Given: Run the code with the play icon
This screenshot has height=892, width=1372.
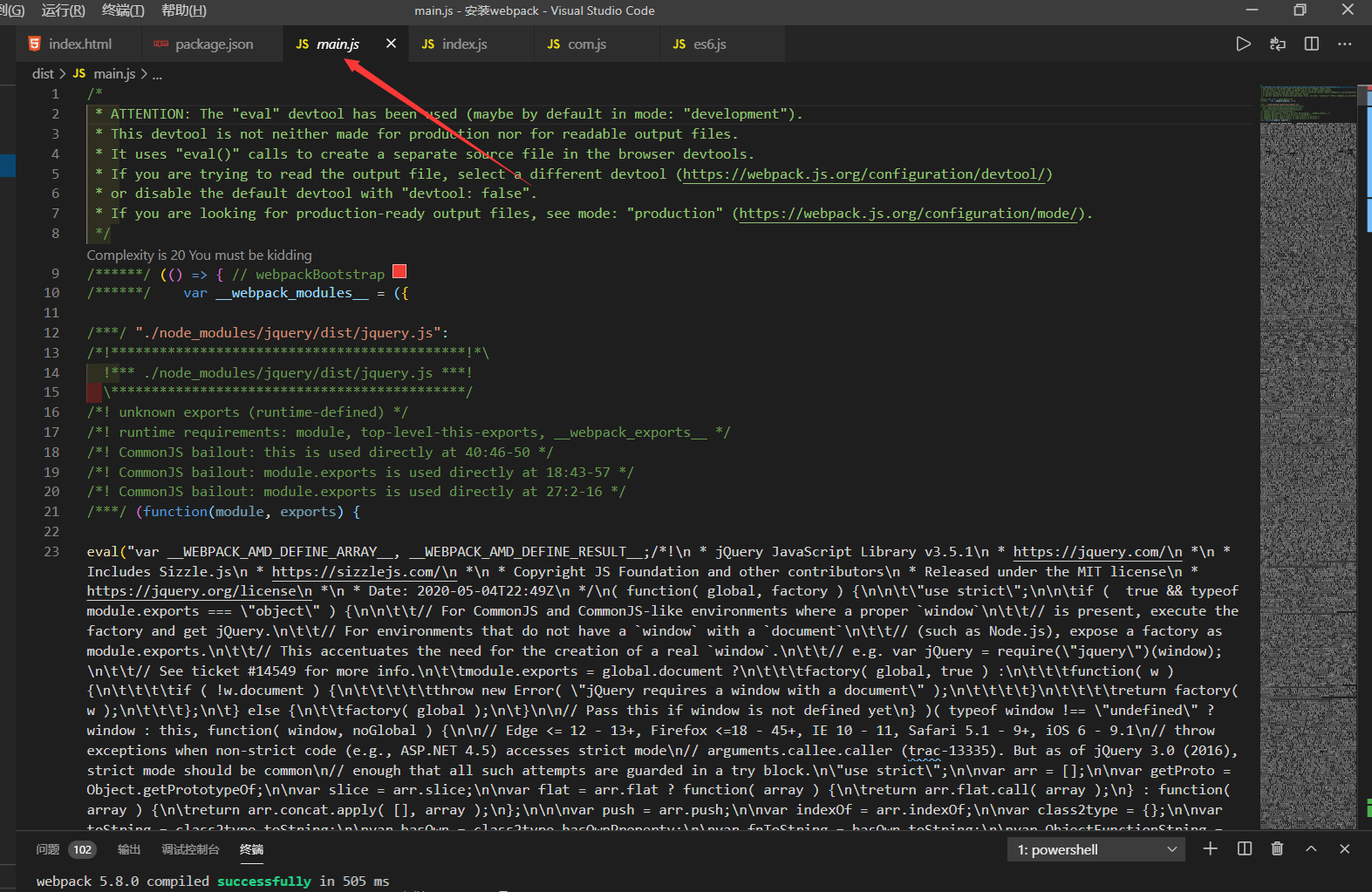Looking at the screenshot, I should (x=1244, y=44).
